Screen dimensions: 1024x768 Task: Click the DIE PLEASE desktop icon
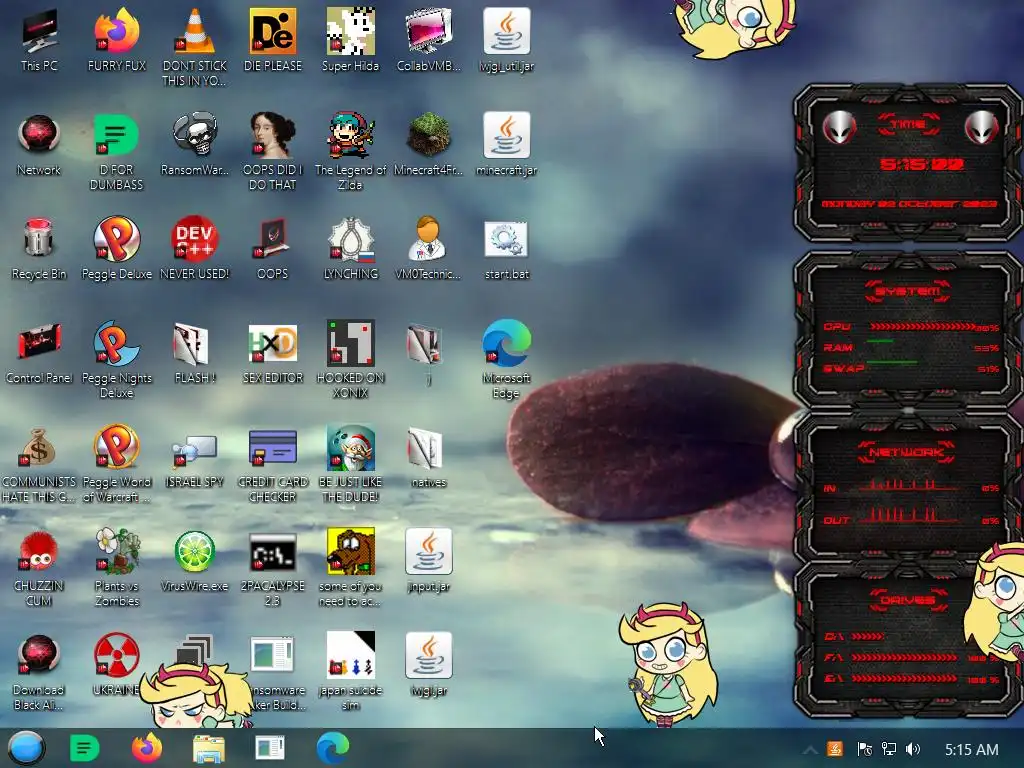(273, 40)
